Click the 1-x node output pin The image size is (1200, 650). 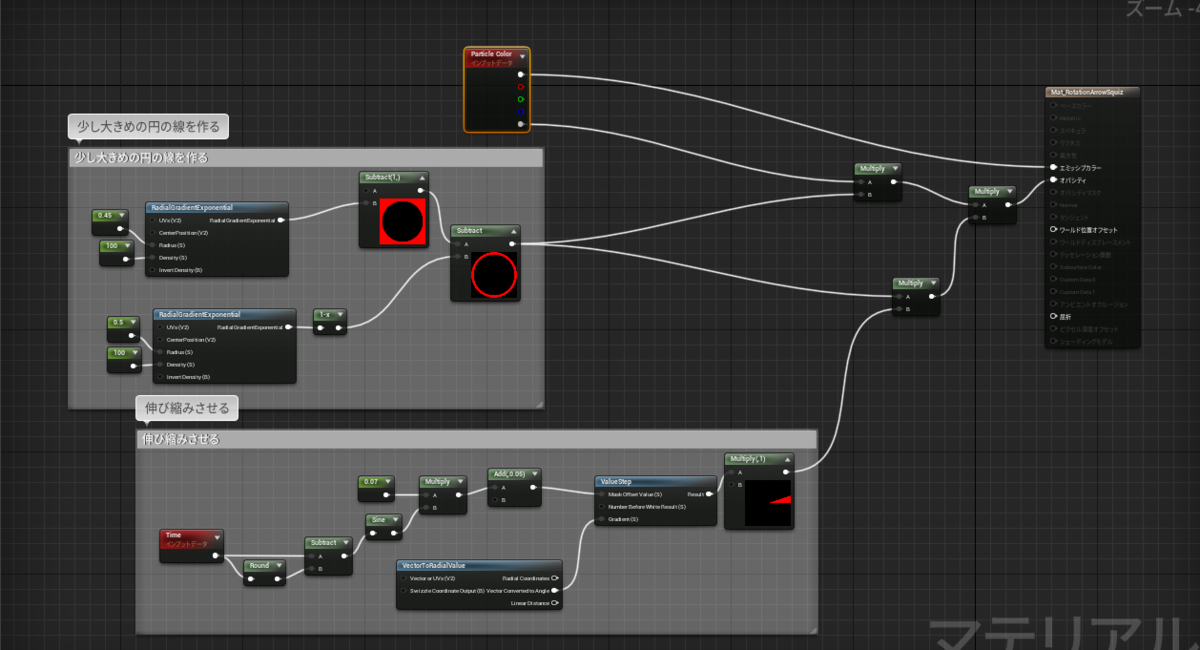click(x=339, y=327)
